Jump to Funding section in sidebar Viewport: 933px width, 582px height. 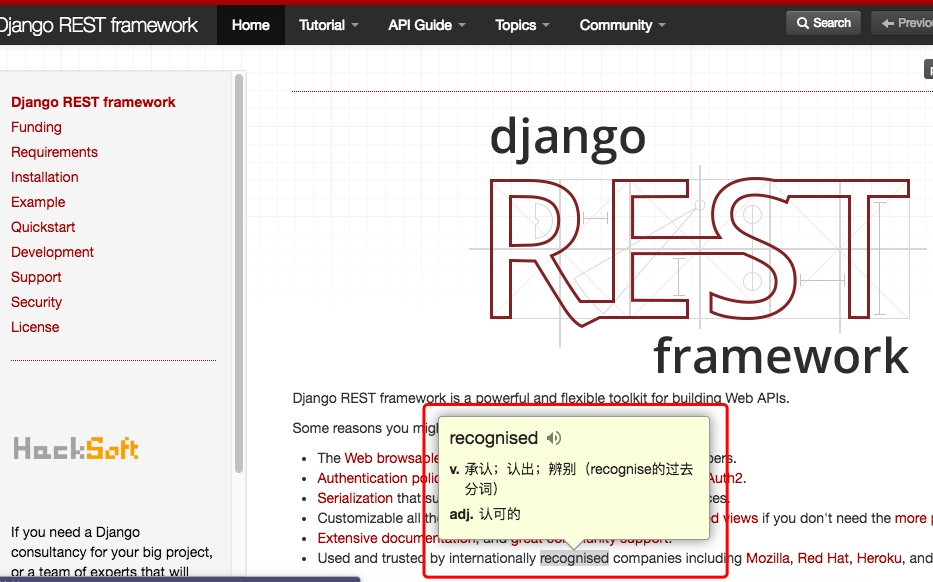(36, 127)
